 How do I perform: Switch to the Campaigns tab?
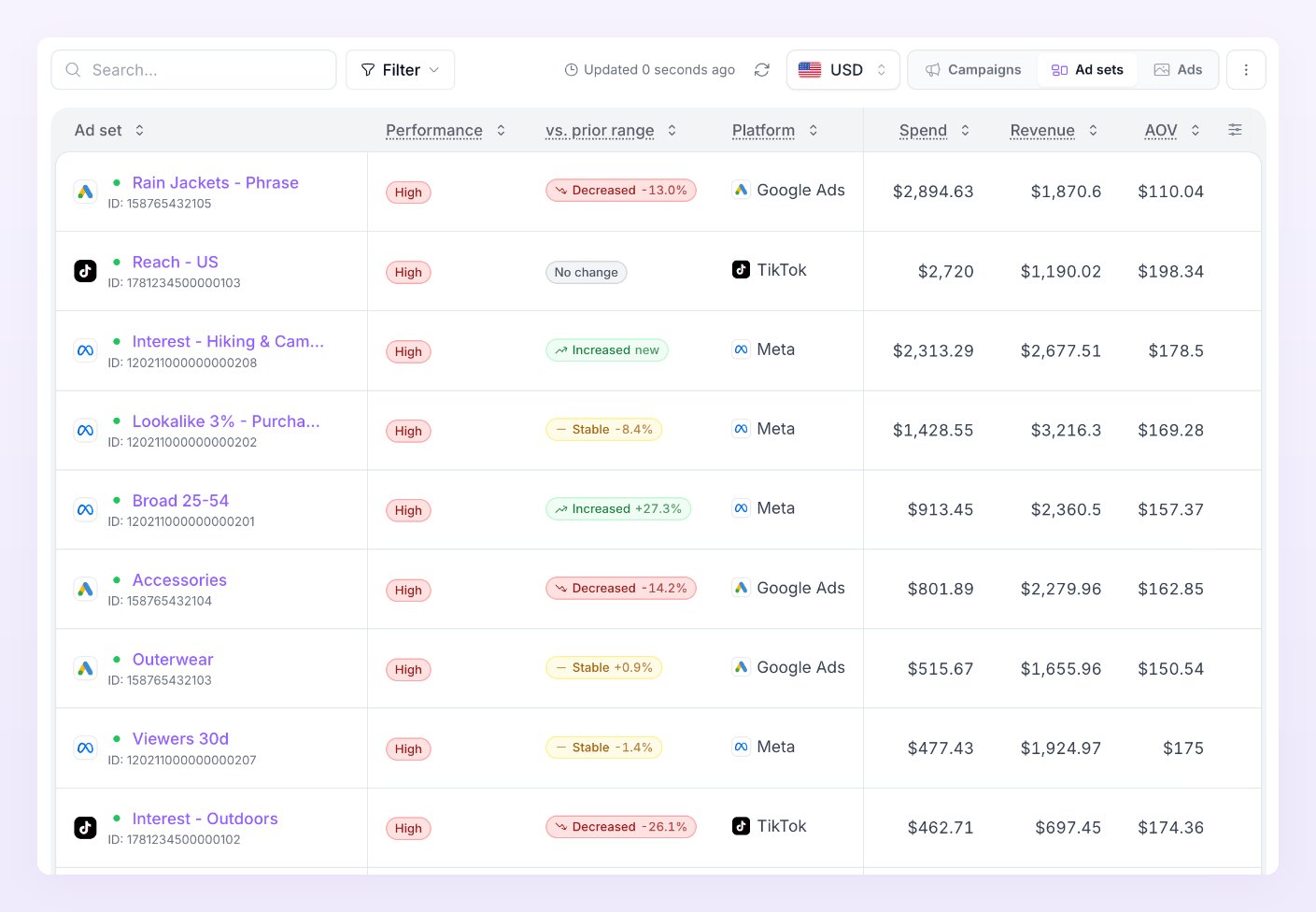973,70
